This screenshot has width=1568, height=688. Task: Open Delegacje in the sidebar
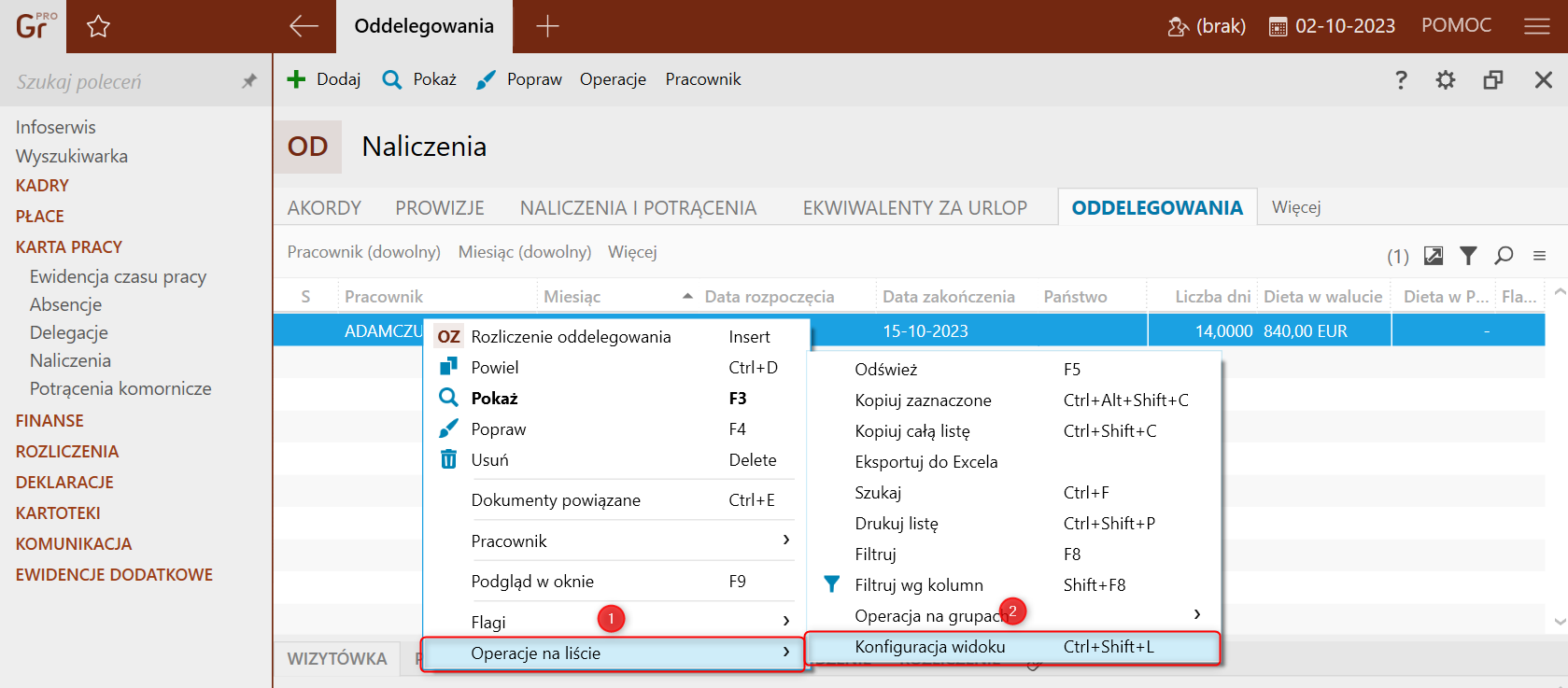pos(69,333)
